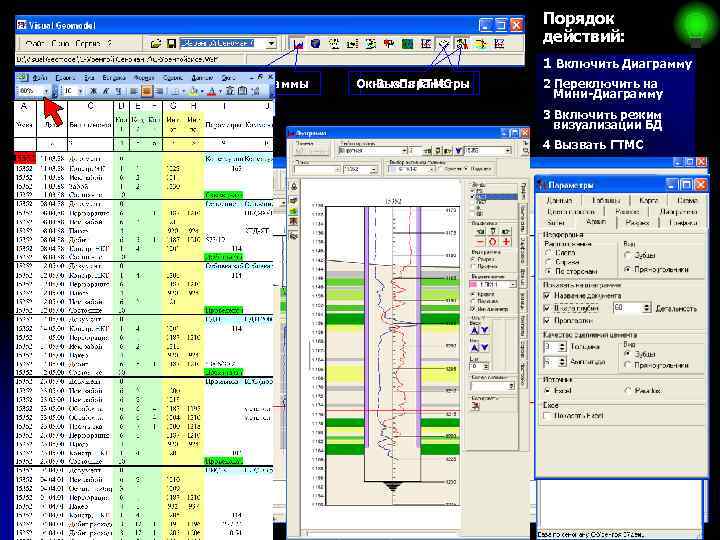Click the blue down-arrow toolbar icon in diagram window
720x540 pixels.
click(457, 151)
